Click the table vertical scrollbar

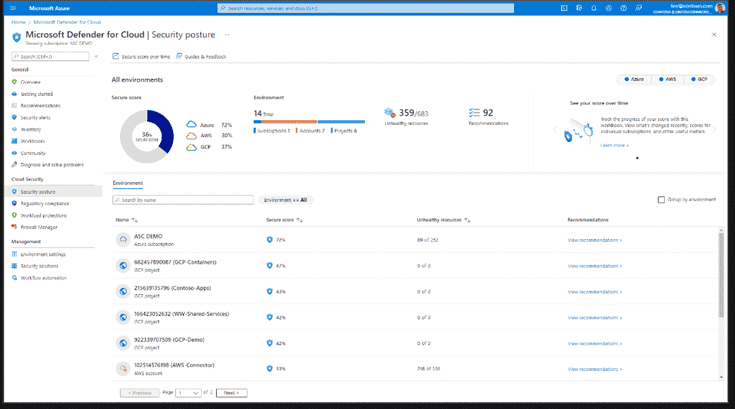[721, 275]
